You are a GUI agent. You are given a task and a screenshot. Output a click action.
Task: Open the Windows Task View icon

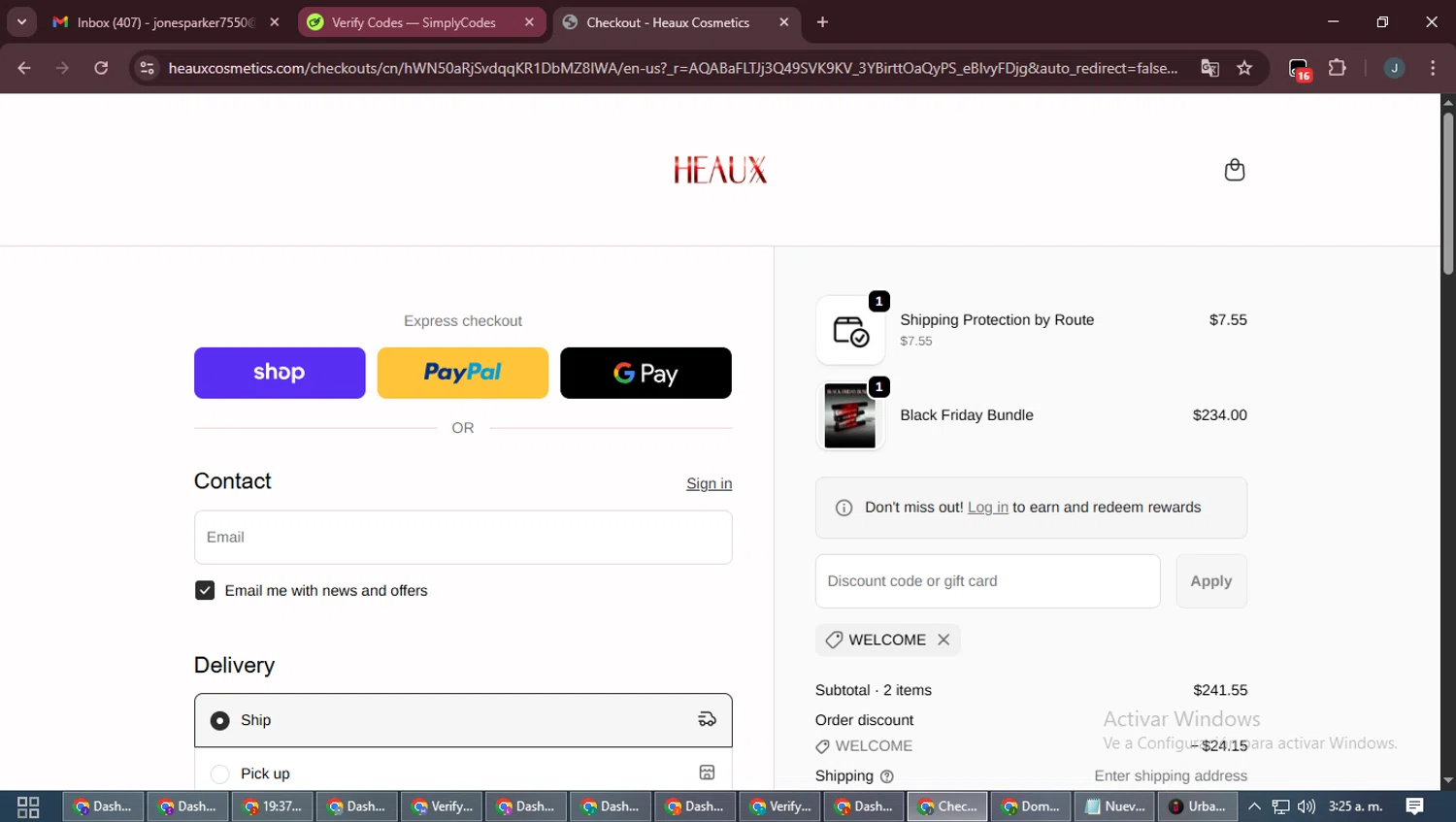[28, 806]
